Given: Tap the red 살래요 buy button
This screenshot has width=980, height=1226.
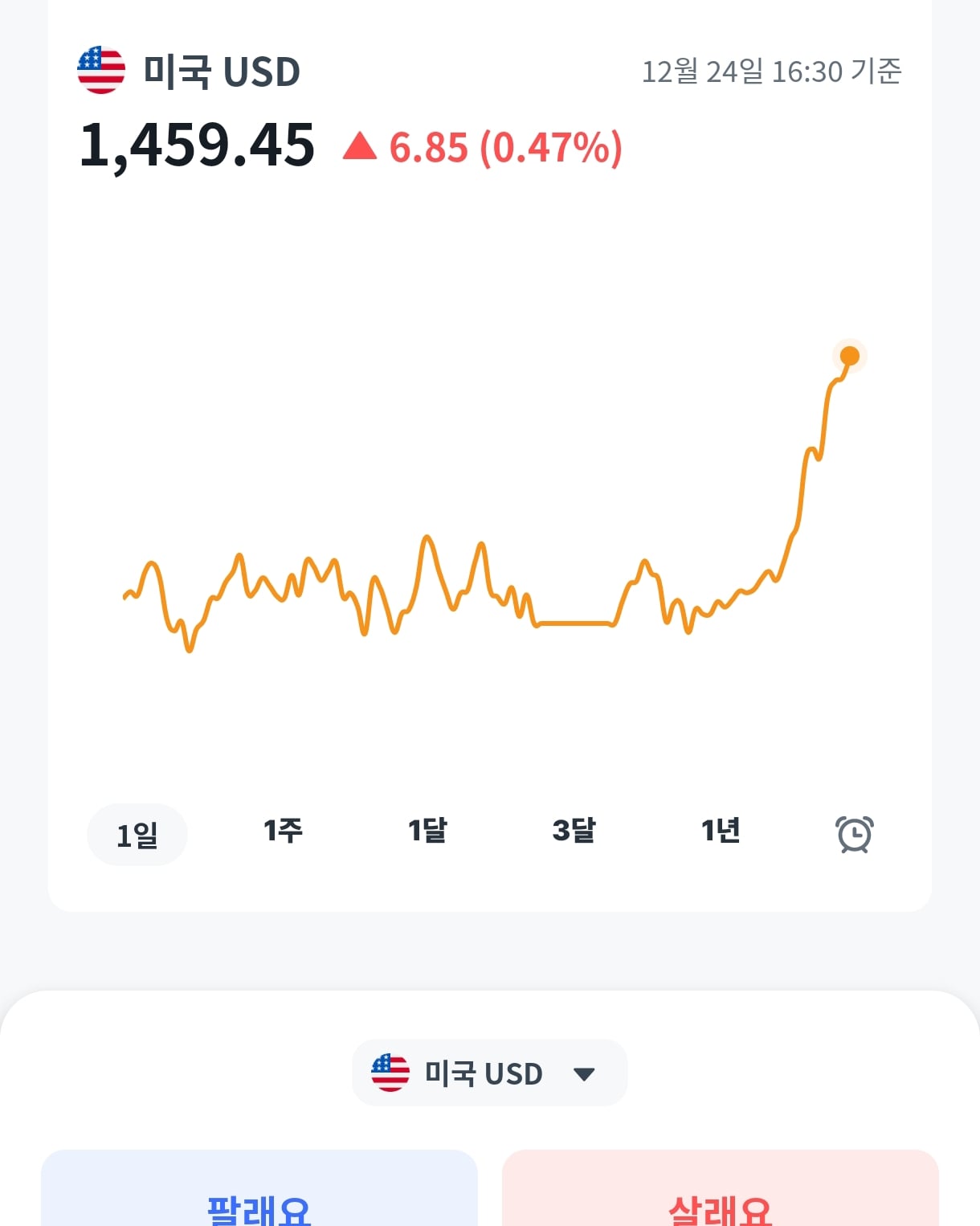Looking at the screenshot, I should 721,1188.
